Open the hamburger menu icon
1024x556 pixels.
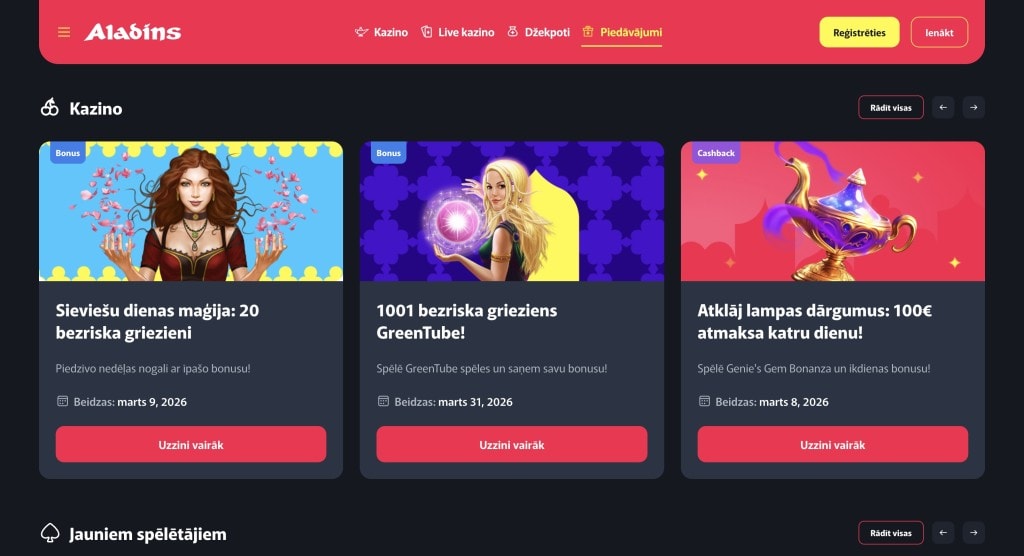tap(63, 32)
